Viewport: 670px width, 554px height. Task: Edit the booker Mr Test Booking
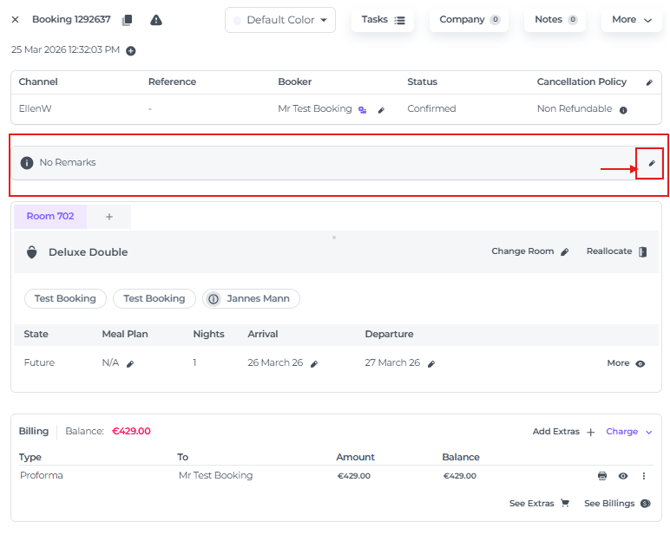pos(381,110)
